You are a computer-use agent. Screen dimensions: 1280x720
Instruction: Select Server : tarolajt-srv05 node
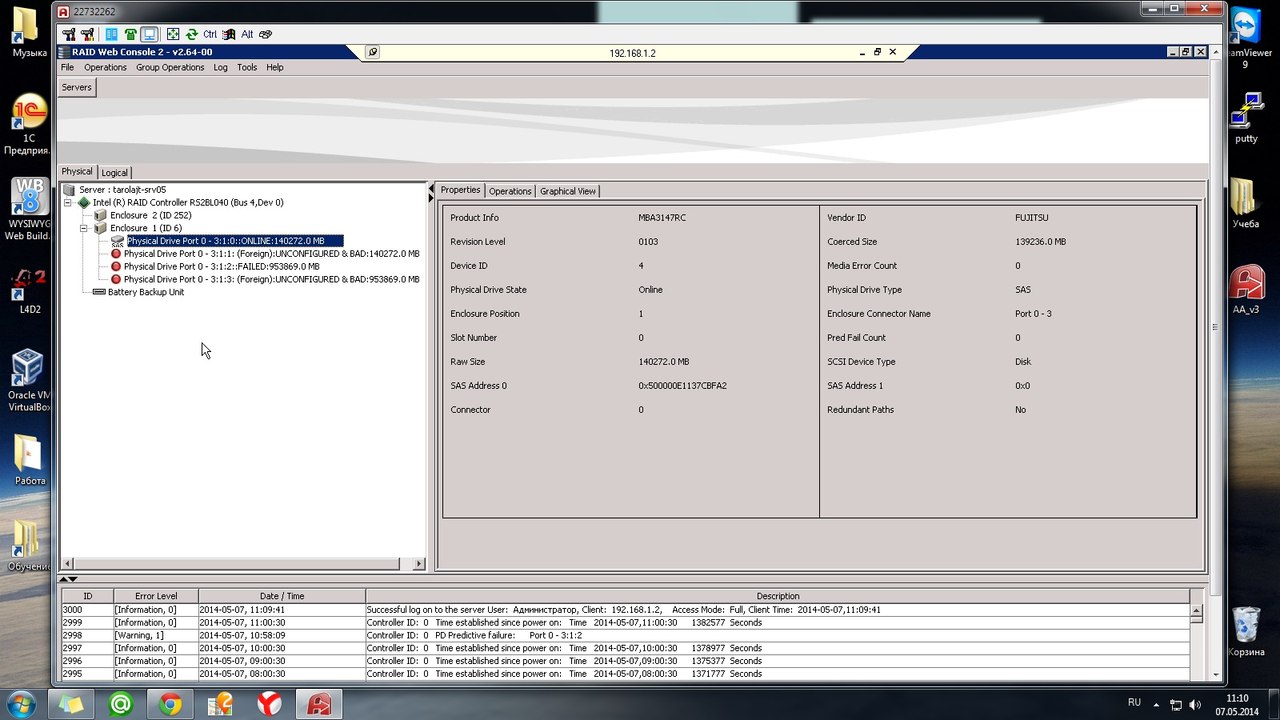[x=122, y=189]
